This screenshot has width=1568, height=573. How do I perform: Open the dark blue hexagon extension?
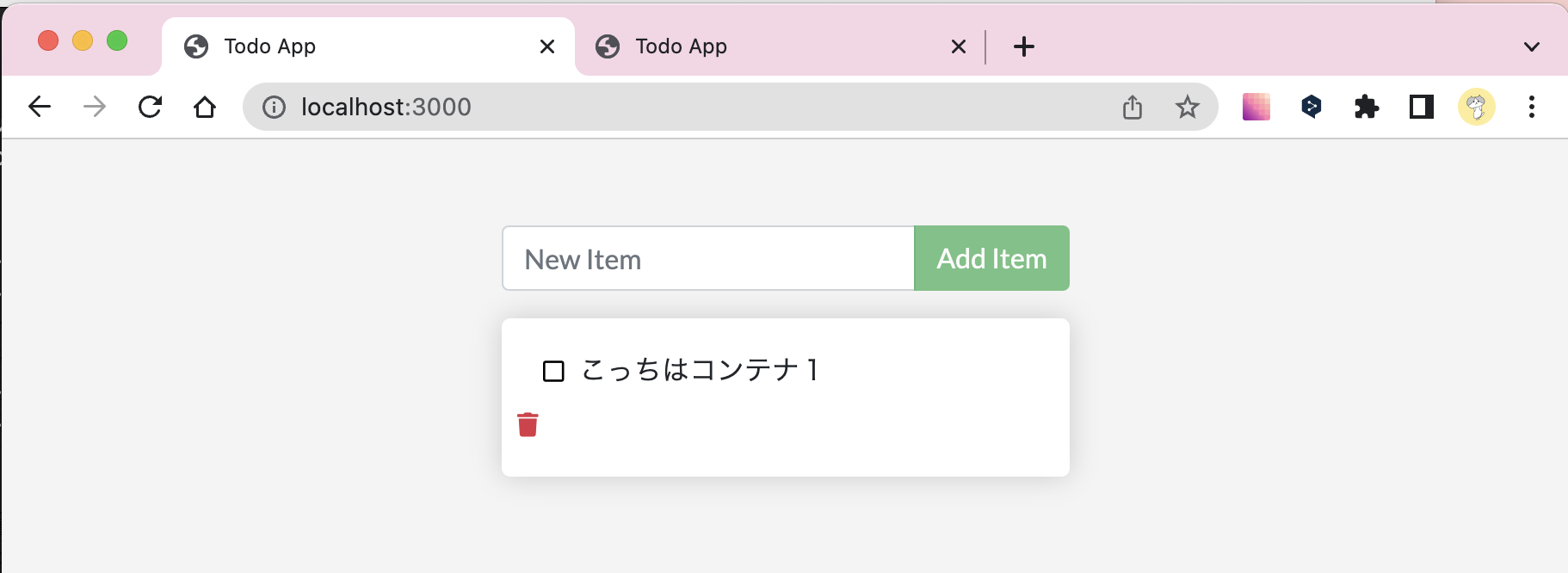1311,107
